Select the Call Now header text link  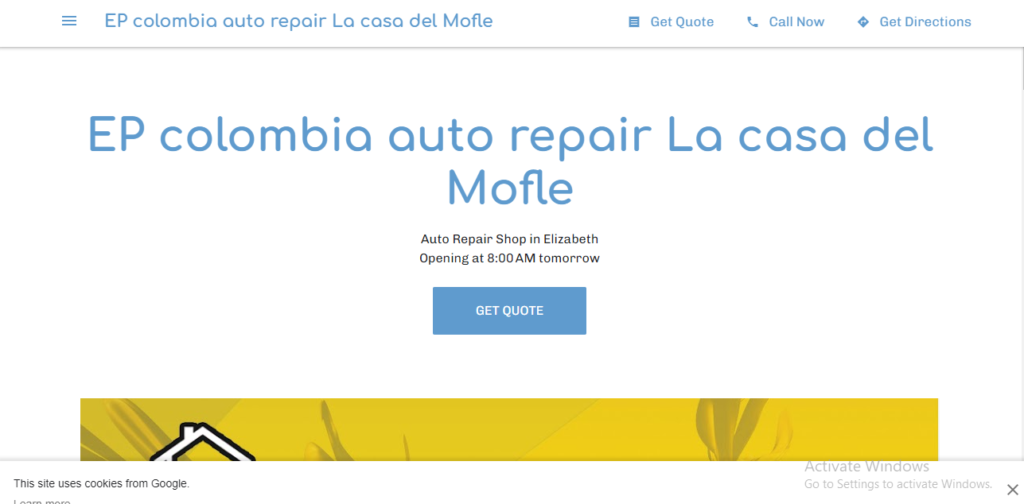[796, 22]
